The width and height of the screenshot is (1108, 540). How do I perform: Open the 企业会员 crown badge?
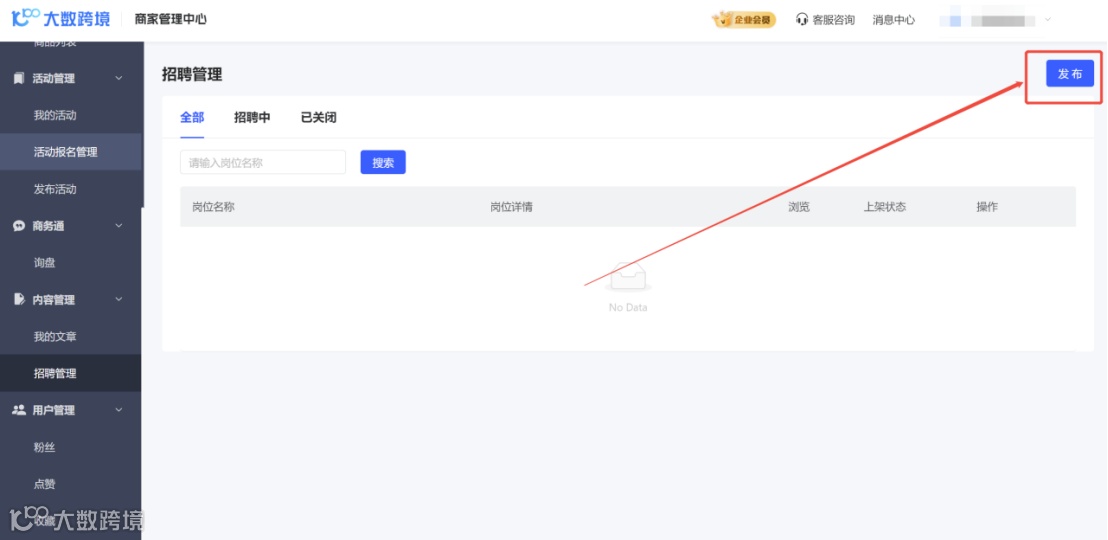coord(743,20)
